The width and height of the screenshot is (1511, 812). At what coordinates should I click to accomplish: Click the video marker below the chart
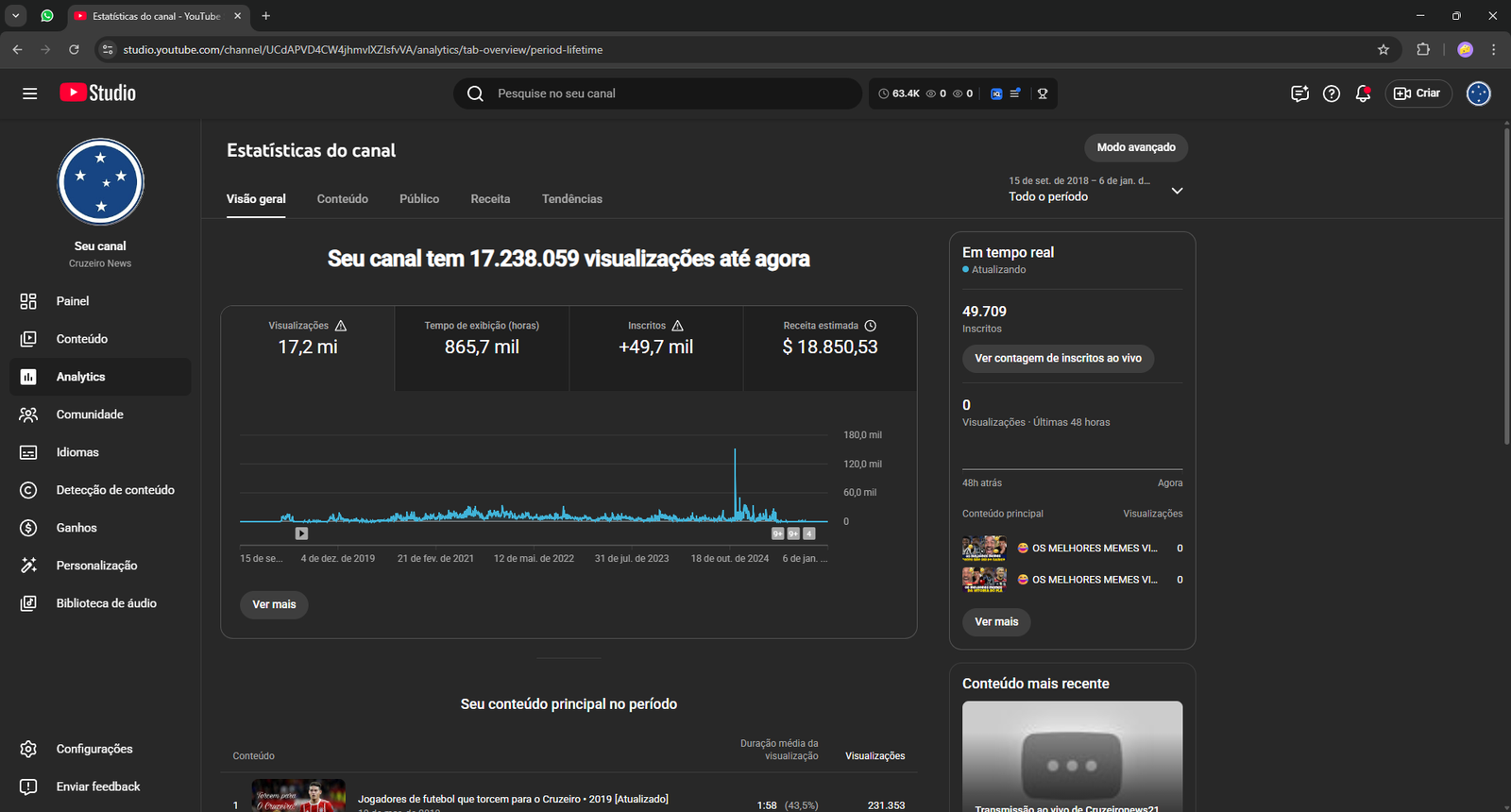click(301, 533)
